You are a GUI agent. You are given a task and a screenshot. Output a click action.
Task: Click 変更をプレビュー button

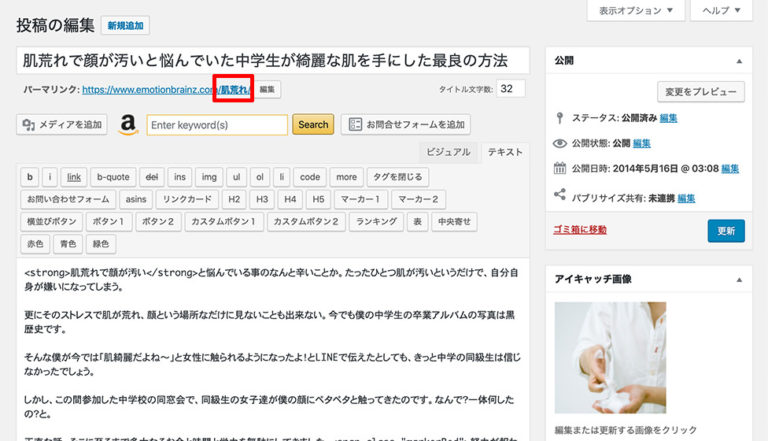pos(701,92)
